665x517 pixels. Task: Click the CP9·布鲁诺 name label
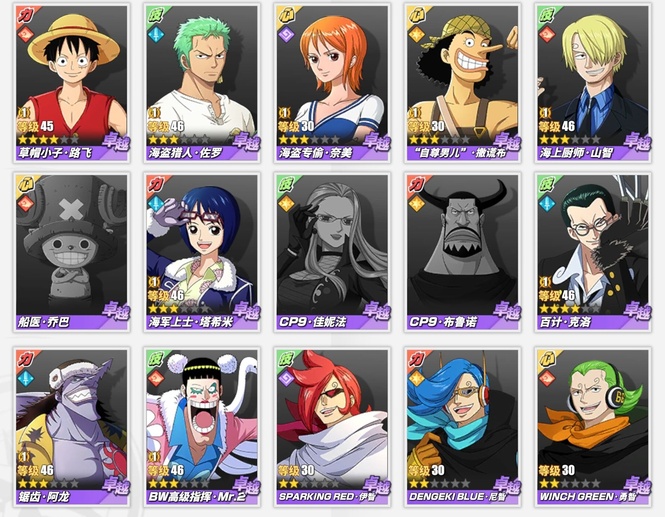[x=442, y=322]
